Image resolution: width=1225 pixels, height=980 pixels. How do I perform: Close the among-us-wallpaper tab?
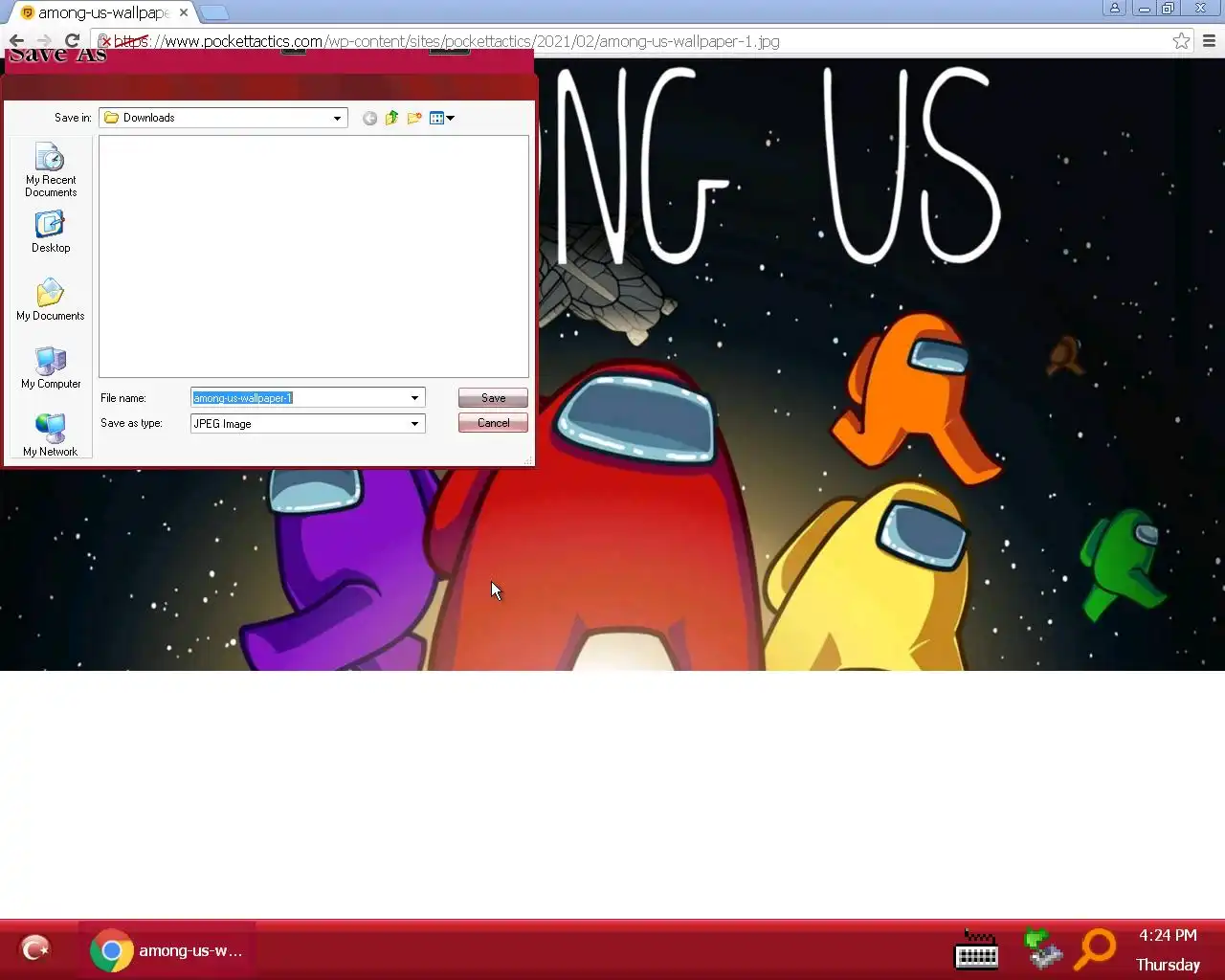[184, 12]
